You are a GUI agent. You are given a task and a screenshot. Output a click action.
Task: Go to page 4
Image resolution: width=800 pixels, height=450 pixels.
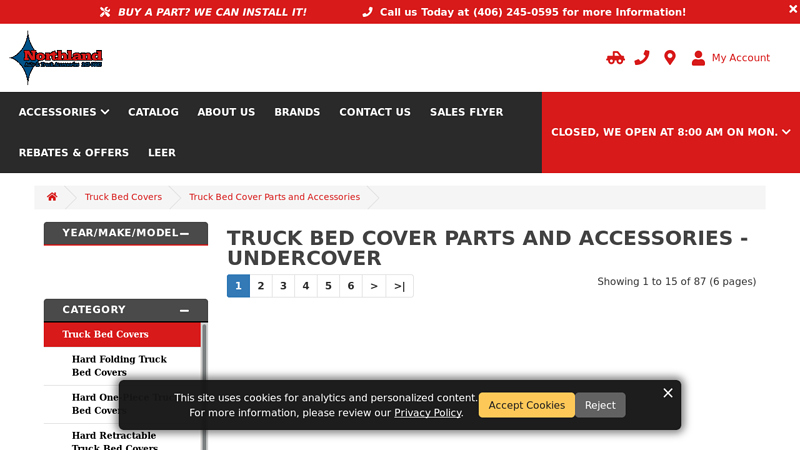click(306, 286)
